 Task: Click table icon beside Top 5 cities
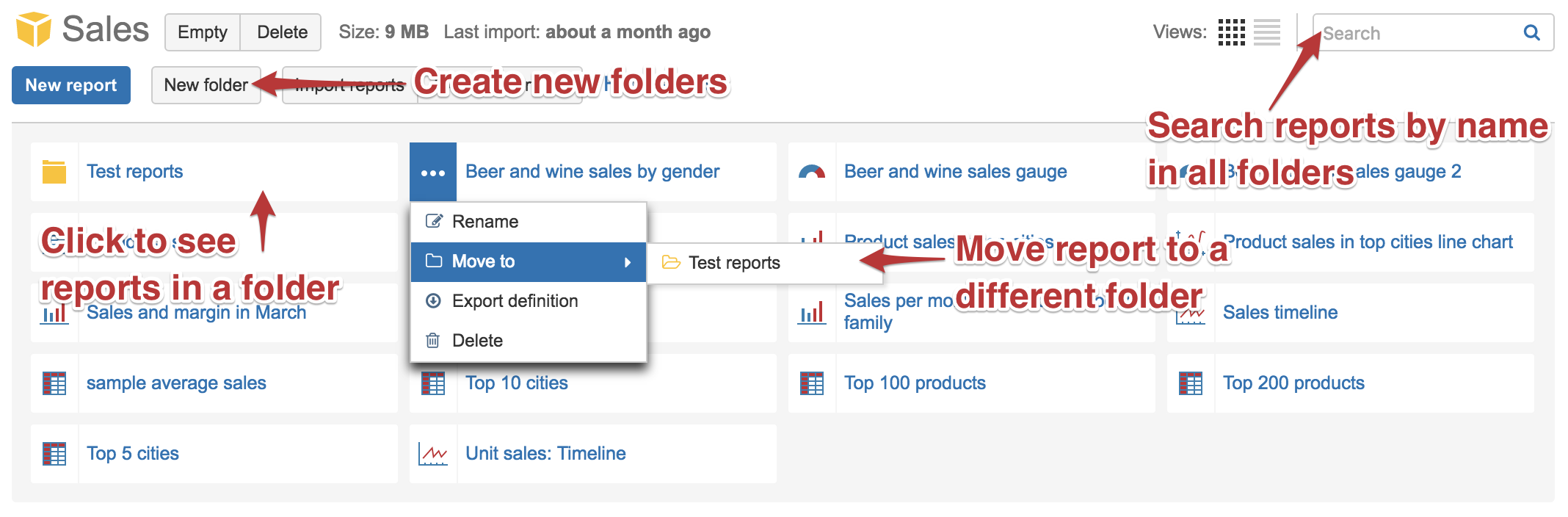point(54,454)
